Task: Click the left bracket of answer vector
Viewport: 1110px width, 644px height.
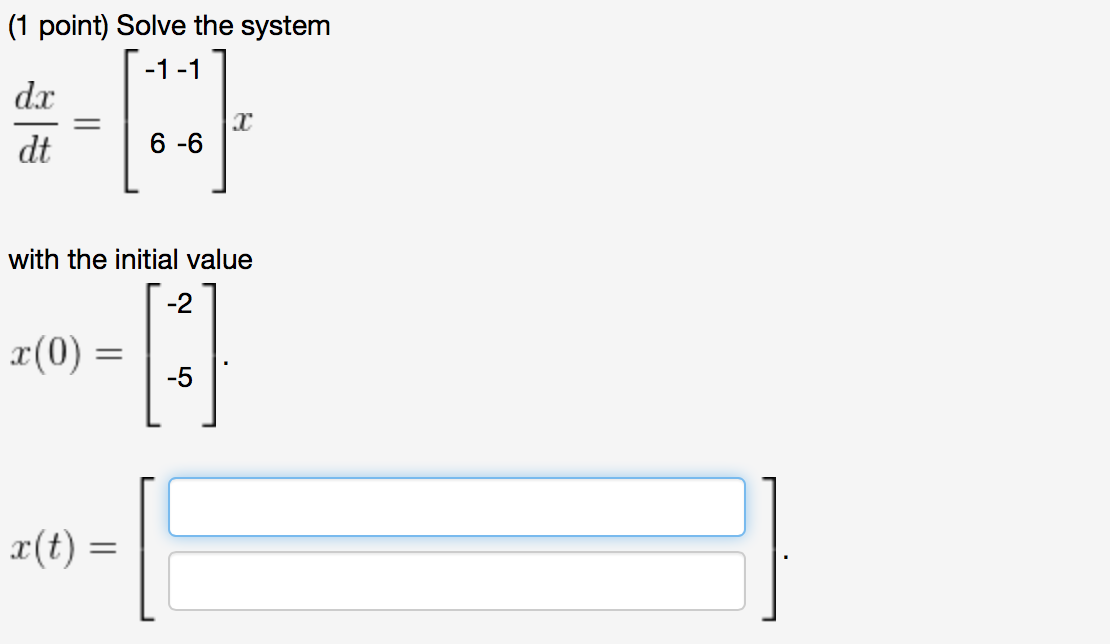Action: 147,548
